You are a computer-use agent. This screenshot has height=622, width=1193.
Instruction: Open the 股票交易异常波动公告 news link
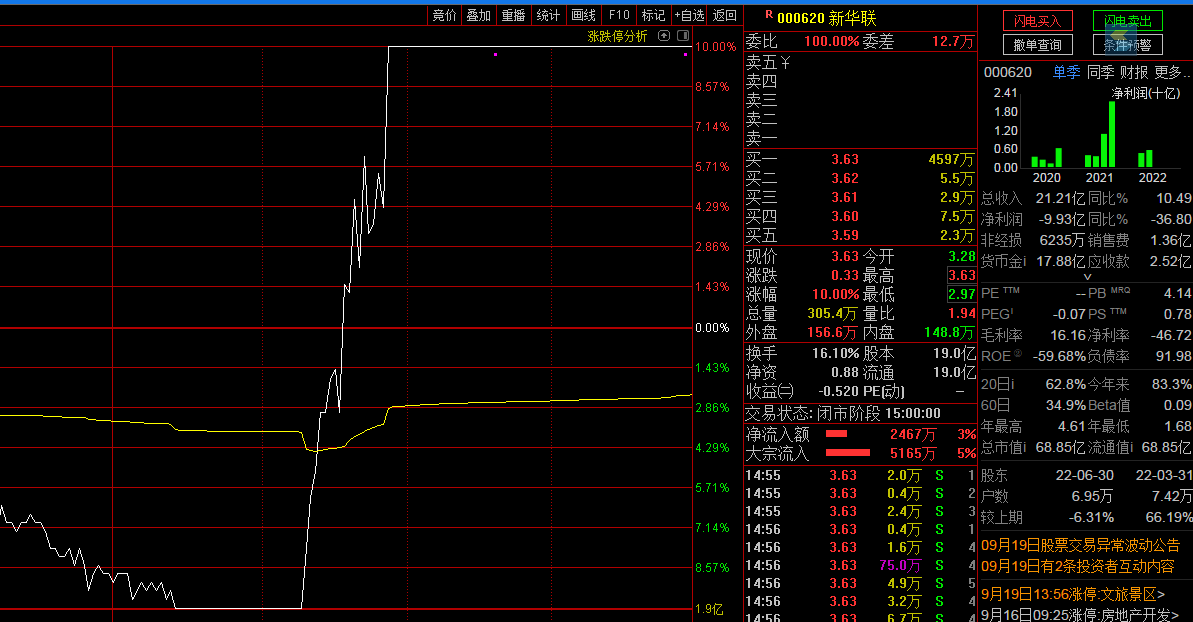coord(1080,545)
